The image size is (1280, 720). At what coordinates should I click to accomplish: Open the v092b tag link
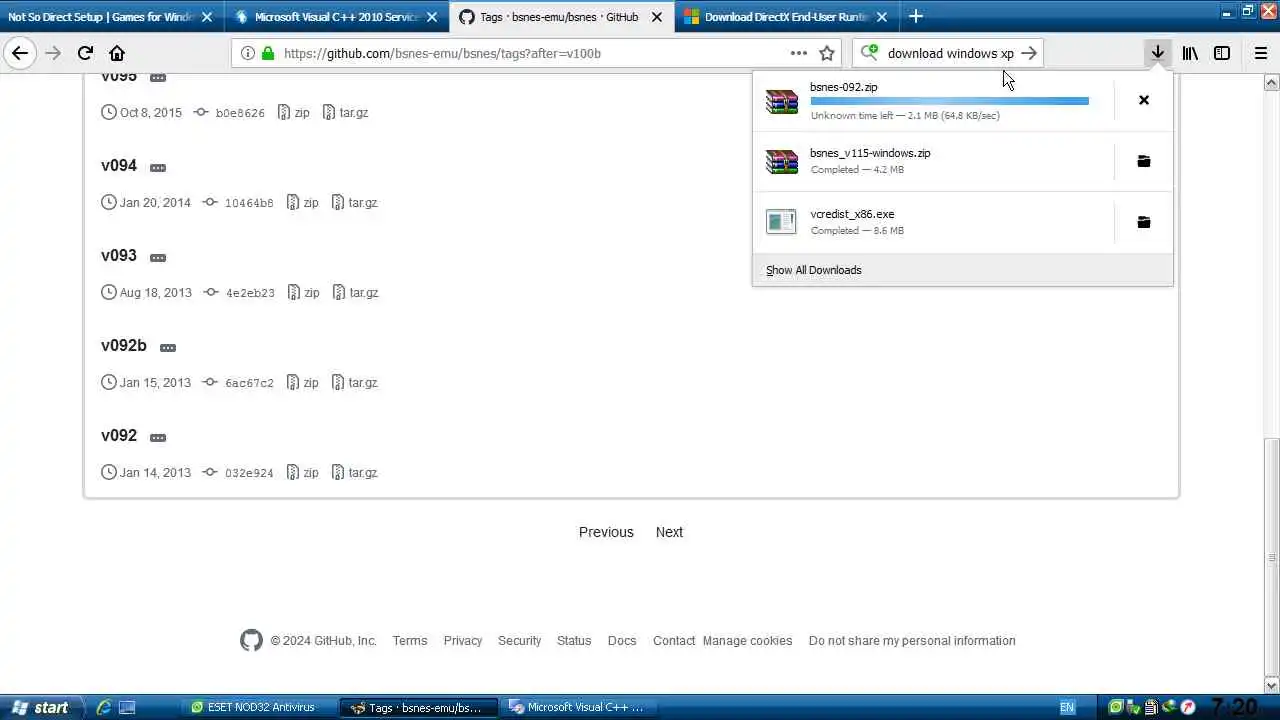[124, 345]
